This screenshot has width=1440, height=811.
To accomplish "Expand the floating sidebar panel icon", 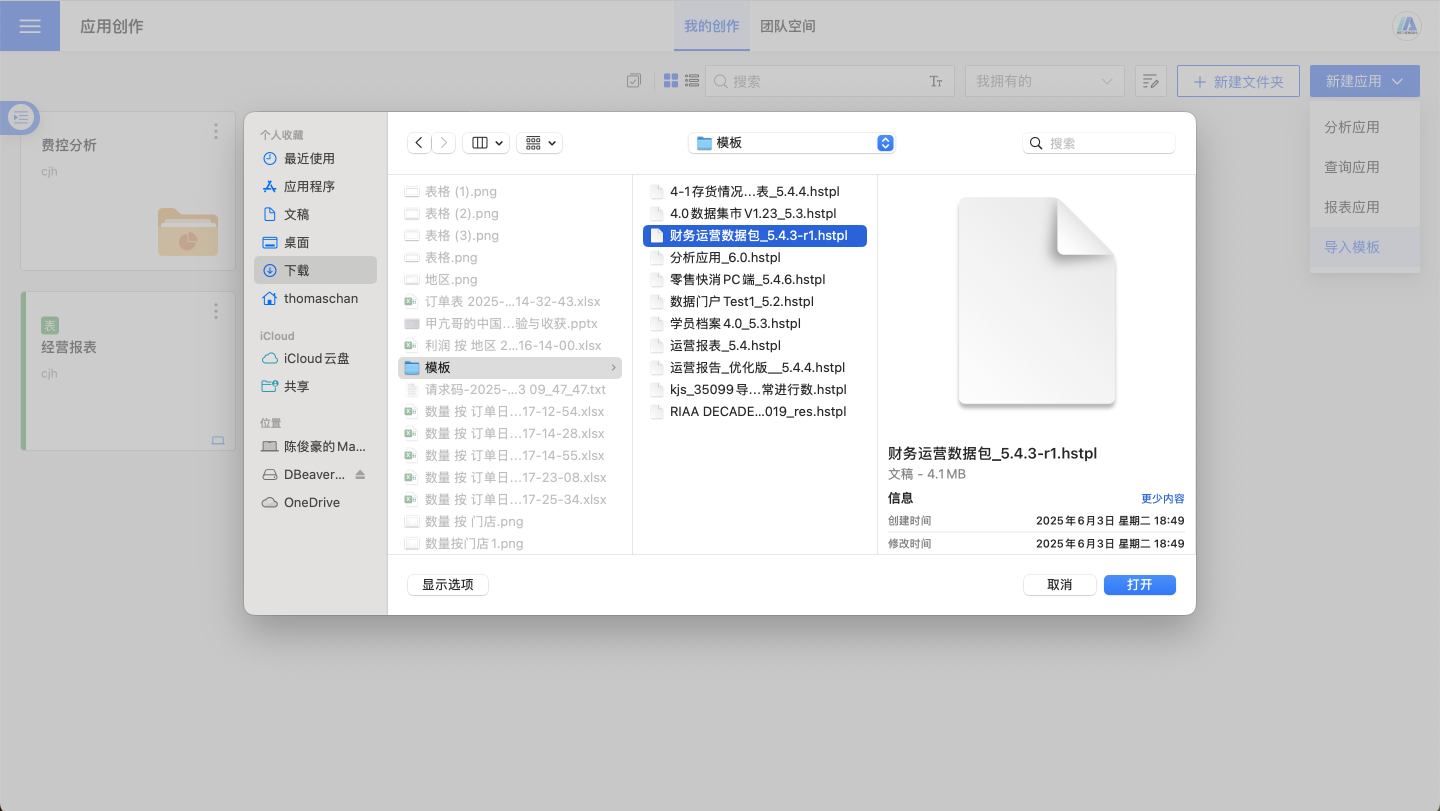I will [x=20, y=118].
